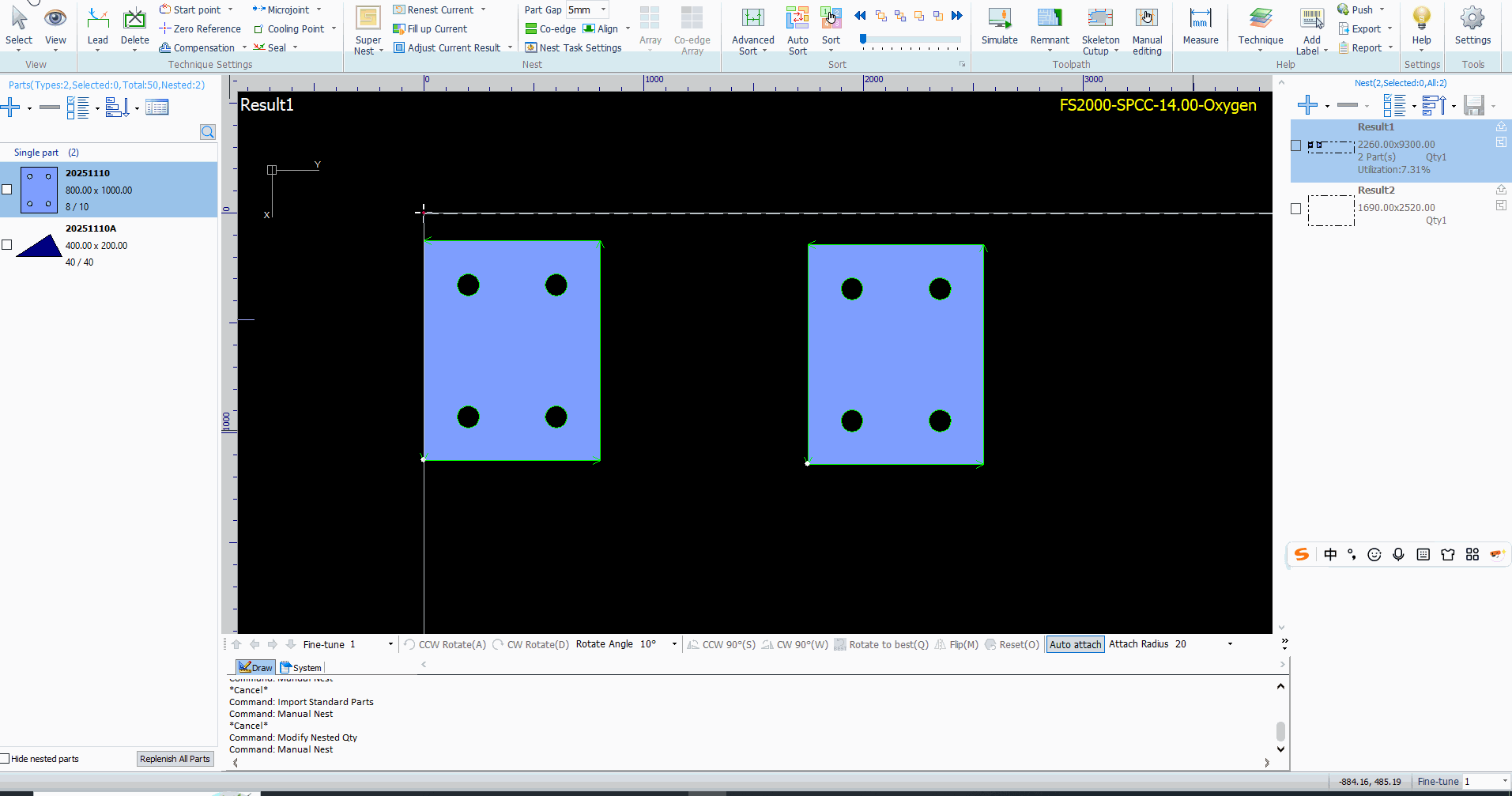This screenshot has width=1512, height=796.
Task: Switch to the Draw tab
Action: [x=255, y=668]
